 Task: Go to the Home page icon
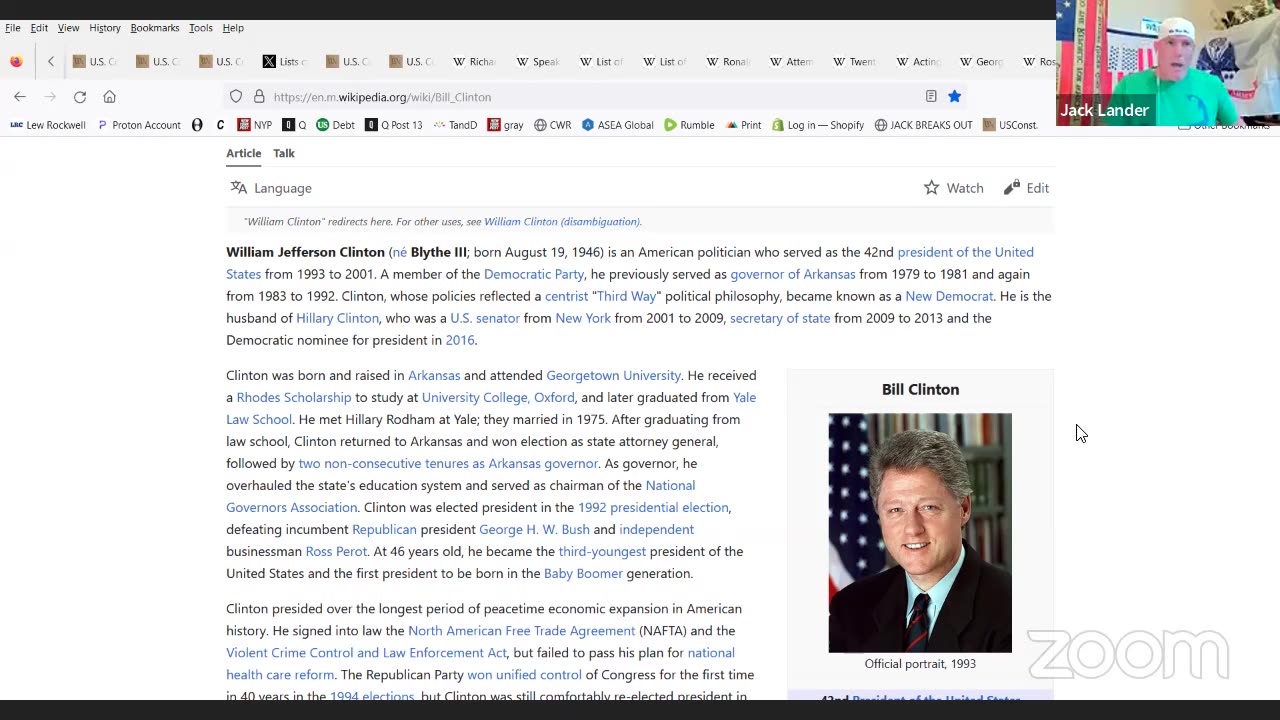click(x=110, y=97)
